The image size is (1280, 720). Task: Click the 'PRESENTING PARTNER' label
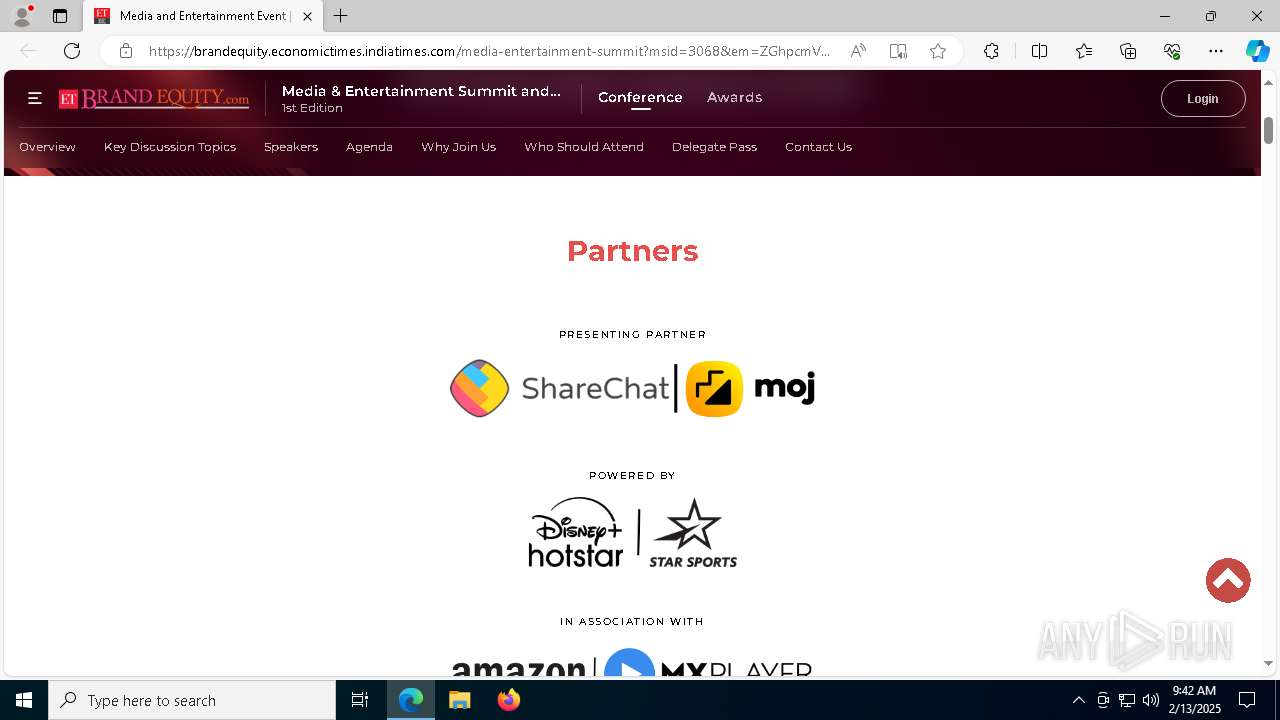point(632,334)
